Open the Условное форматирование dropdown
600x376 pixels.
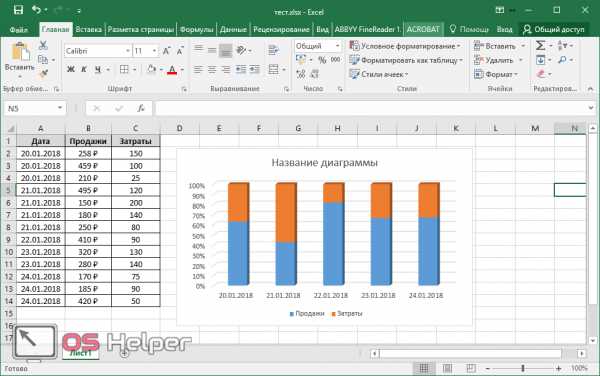click(x=405, y=46)
